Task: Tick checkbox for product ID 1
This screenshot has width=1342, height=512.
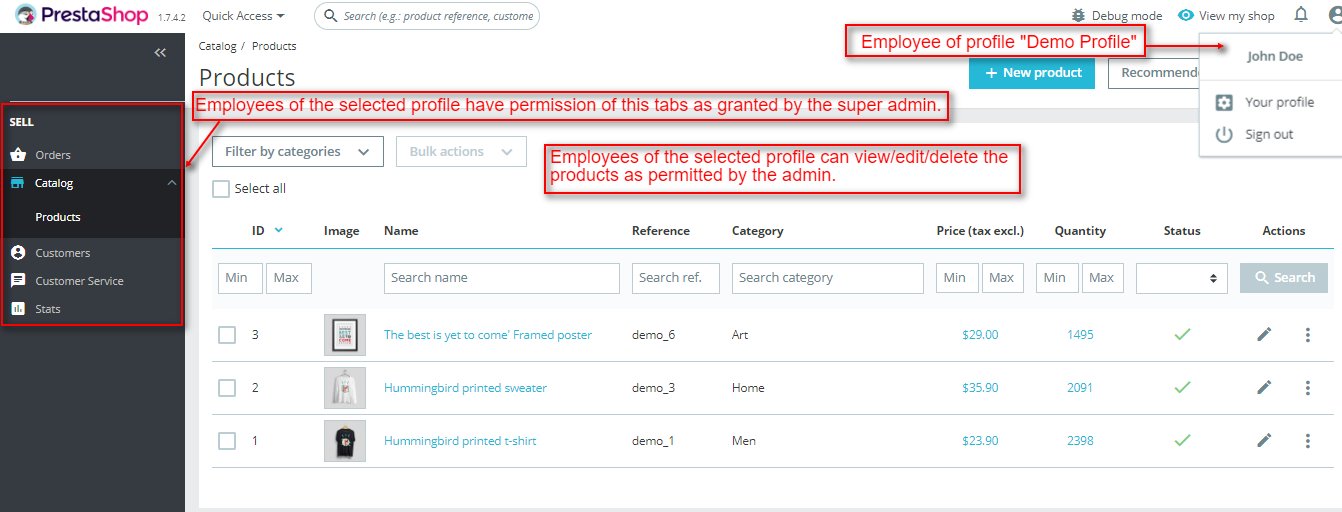Action: (227, 441)
